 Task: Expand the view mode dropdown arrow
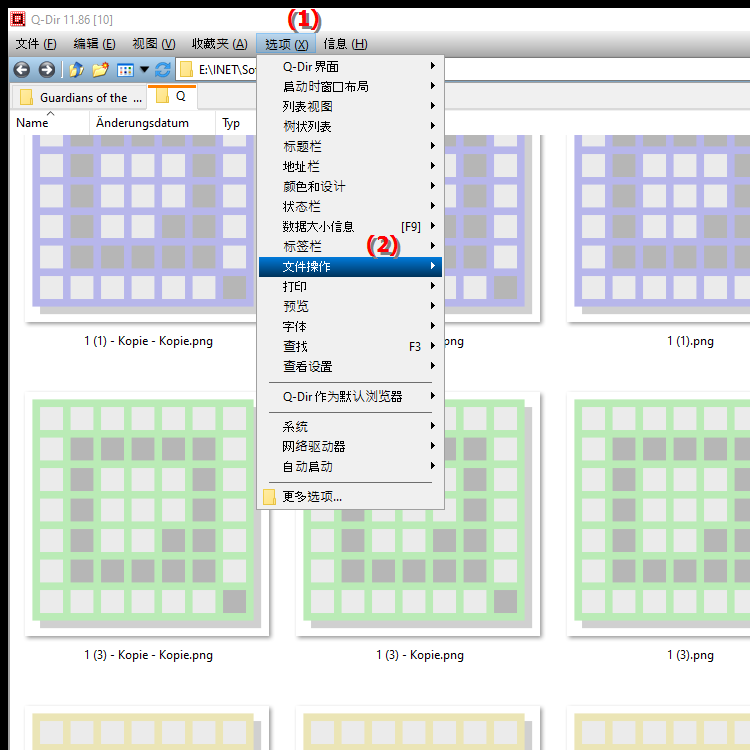coord(144,70)
